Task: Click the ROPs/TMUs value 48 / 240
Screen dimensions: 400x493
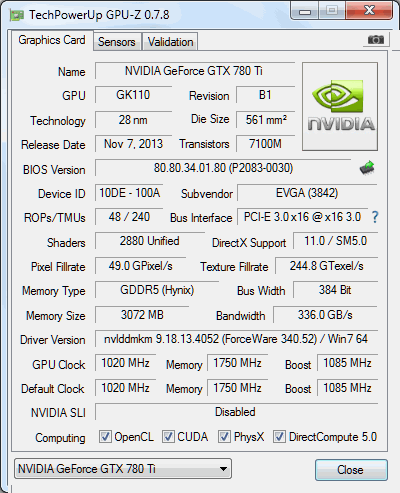Action: pyautogui.click(x=129, y=217)
